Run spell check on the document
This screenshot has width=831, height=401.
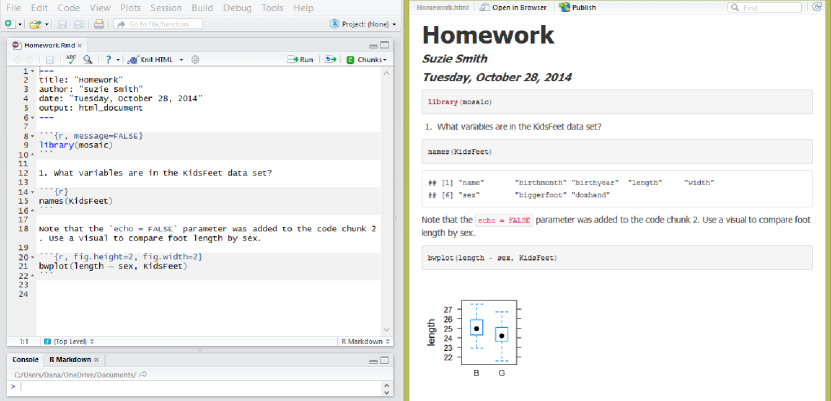(71, 60)
